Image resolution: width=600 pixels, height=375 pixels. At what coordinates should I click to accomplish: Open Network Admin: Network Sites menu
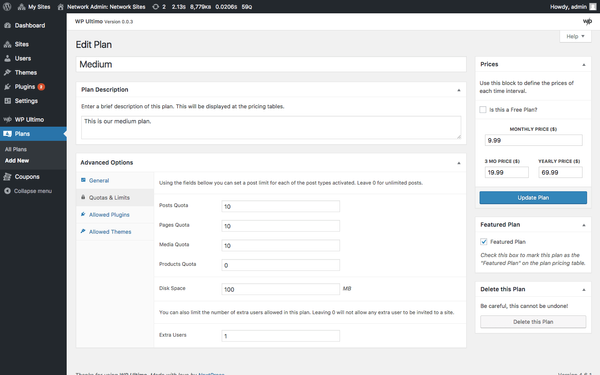101,7
